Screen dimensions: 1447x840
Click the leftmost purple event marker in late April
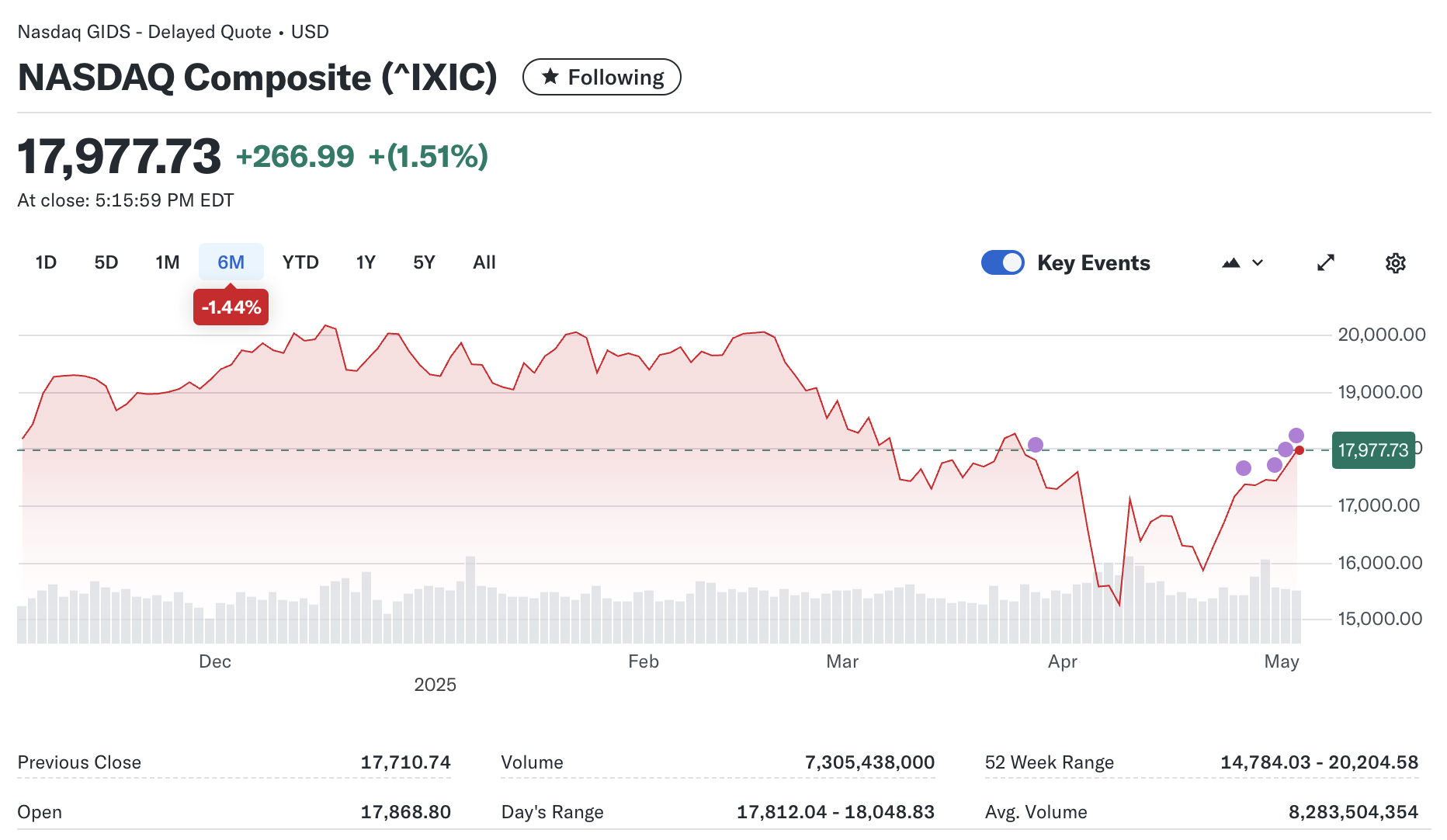pos(1243,468)
